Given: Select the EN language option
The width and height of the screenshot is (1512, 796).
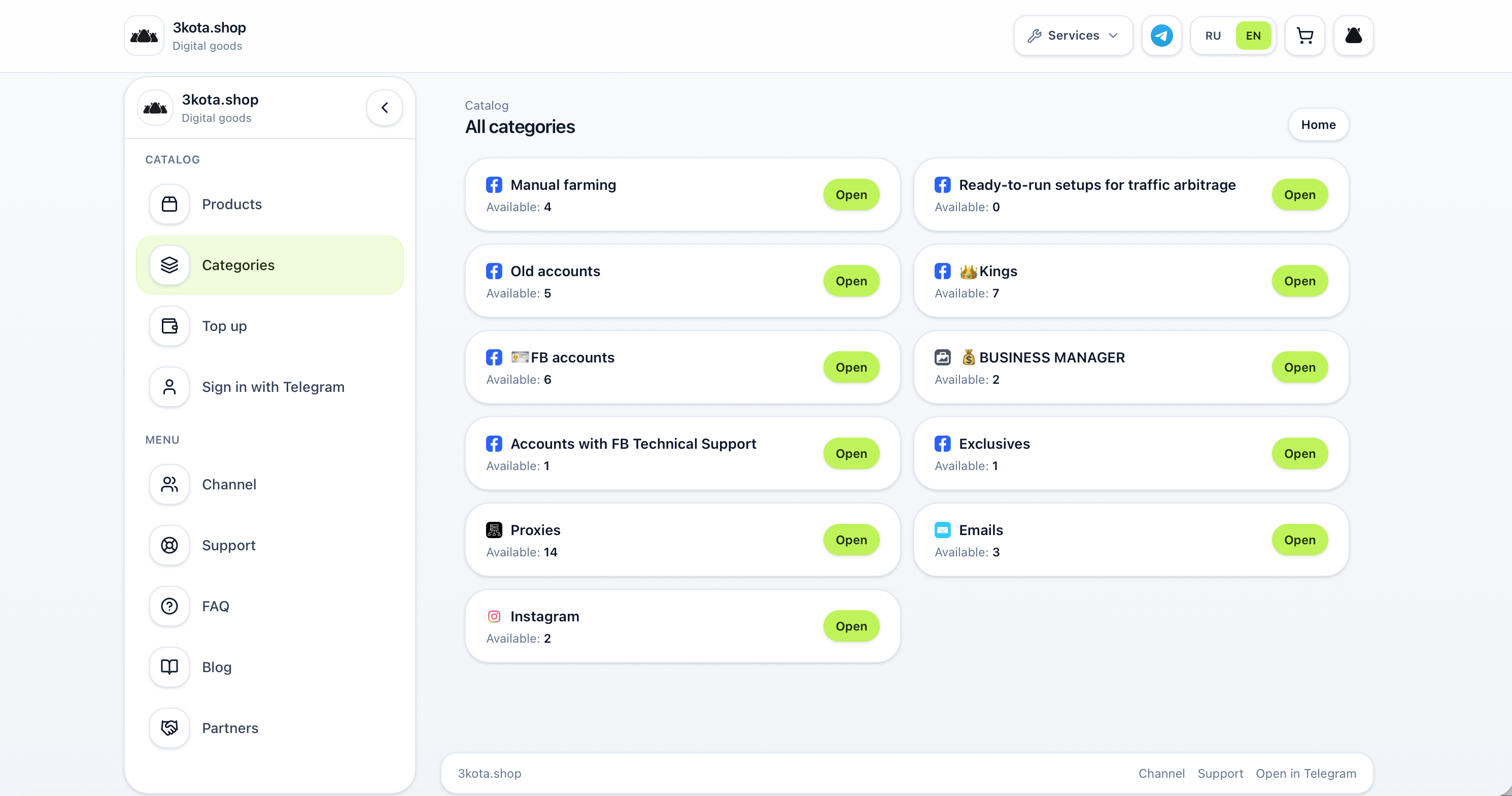Looking at the screenshot, I should click(1253, 36).
